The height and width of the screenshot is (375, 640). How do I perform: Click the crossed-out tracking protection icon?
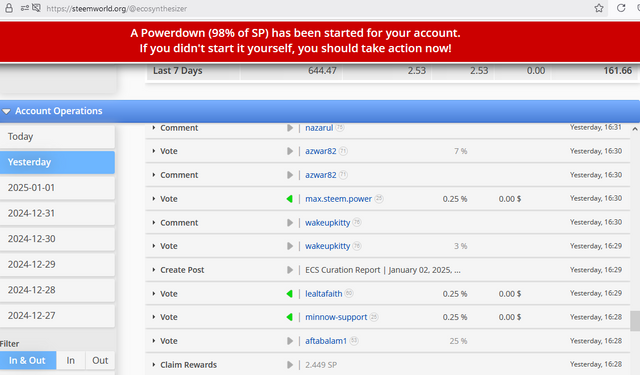pos(36,8)
